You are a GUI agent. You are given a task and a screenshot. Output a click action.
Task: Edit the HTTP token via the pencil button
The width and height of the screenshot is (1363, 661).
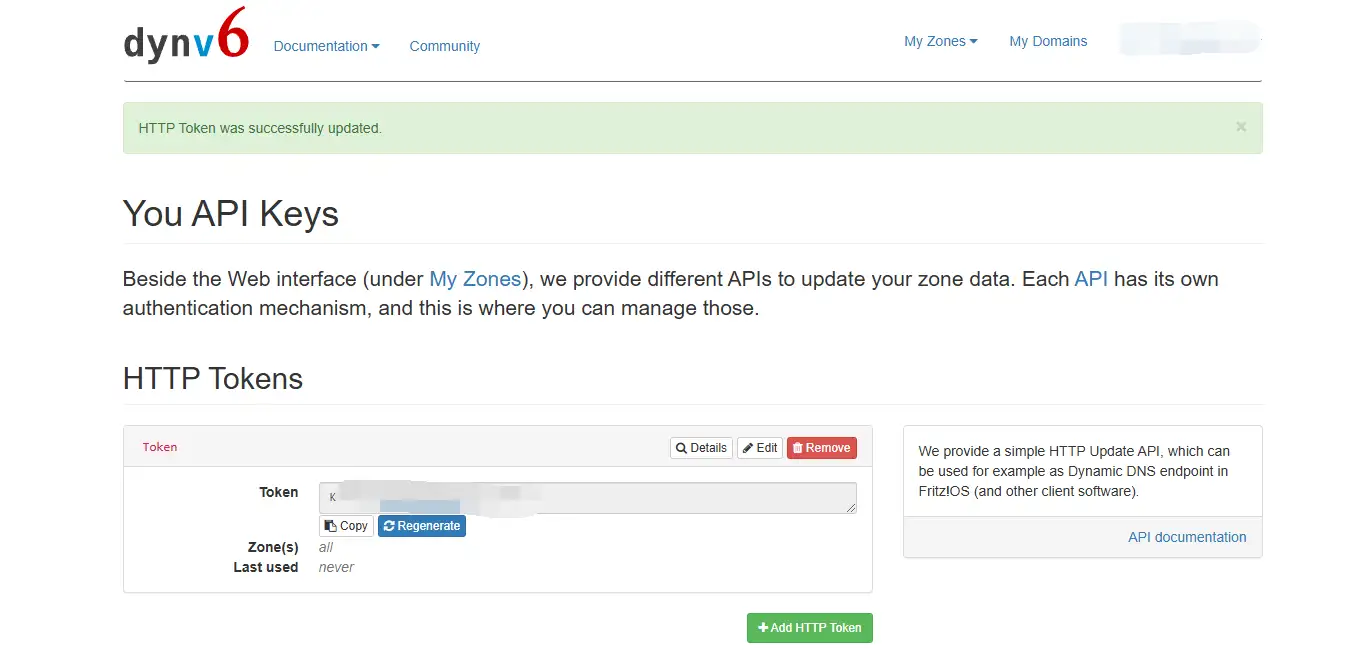coord(760,448)
